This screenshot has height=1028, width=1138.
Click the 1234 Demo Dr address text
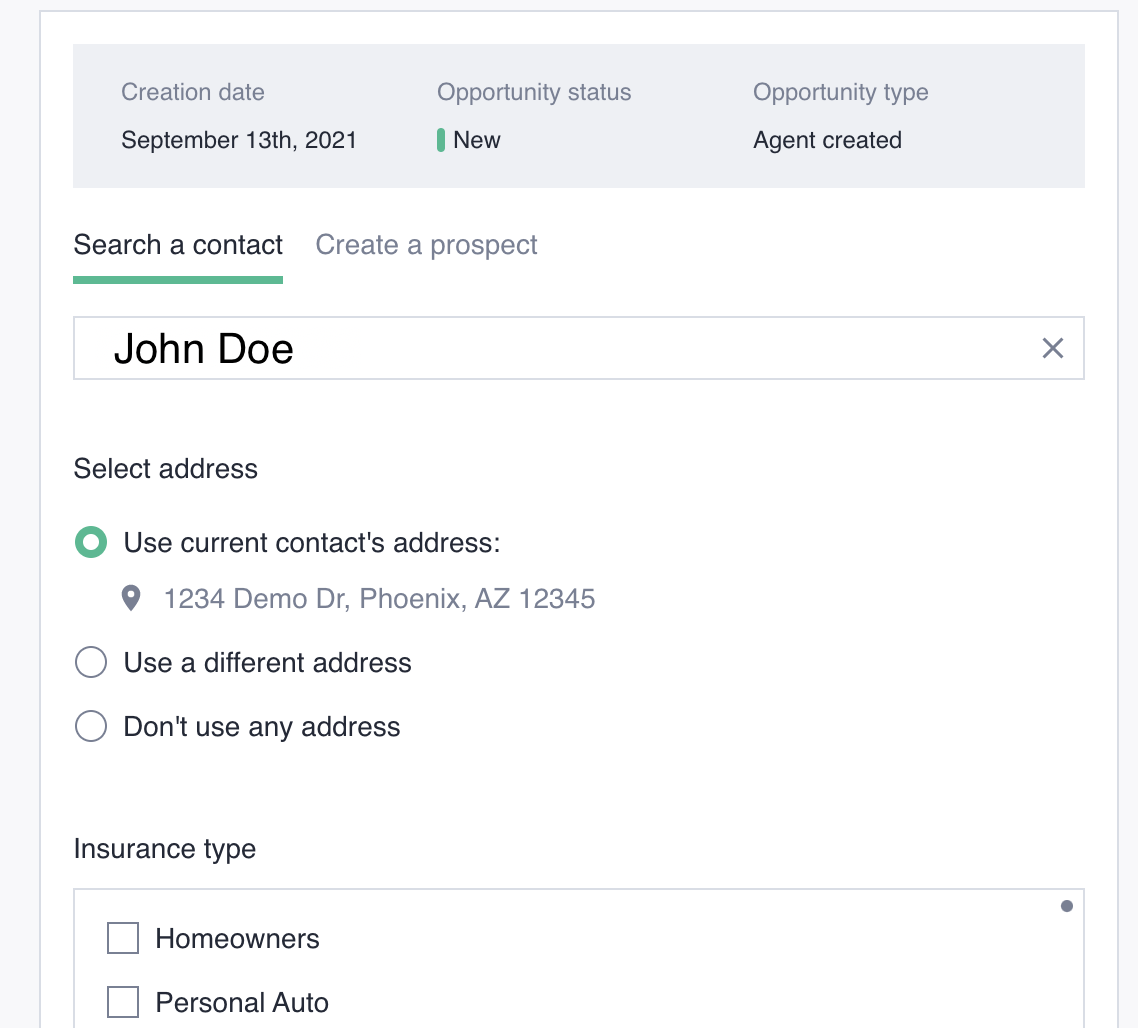[x=379, y=599]
